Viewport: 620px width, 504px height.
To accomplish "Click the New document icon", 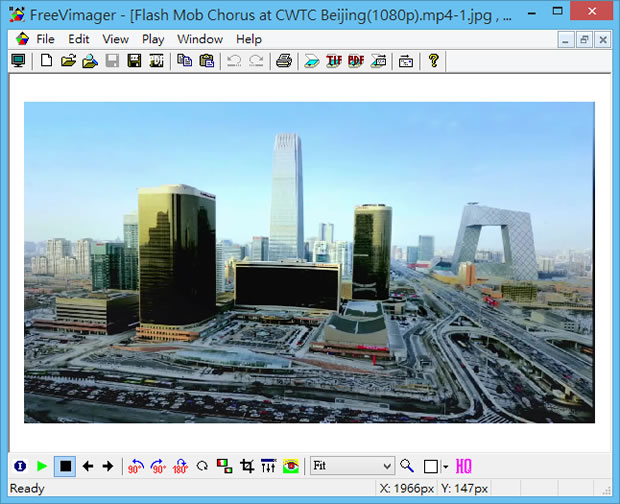I will (x=46, y=61).
